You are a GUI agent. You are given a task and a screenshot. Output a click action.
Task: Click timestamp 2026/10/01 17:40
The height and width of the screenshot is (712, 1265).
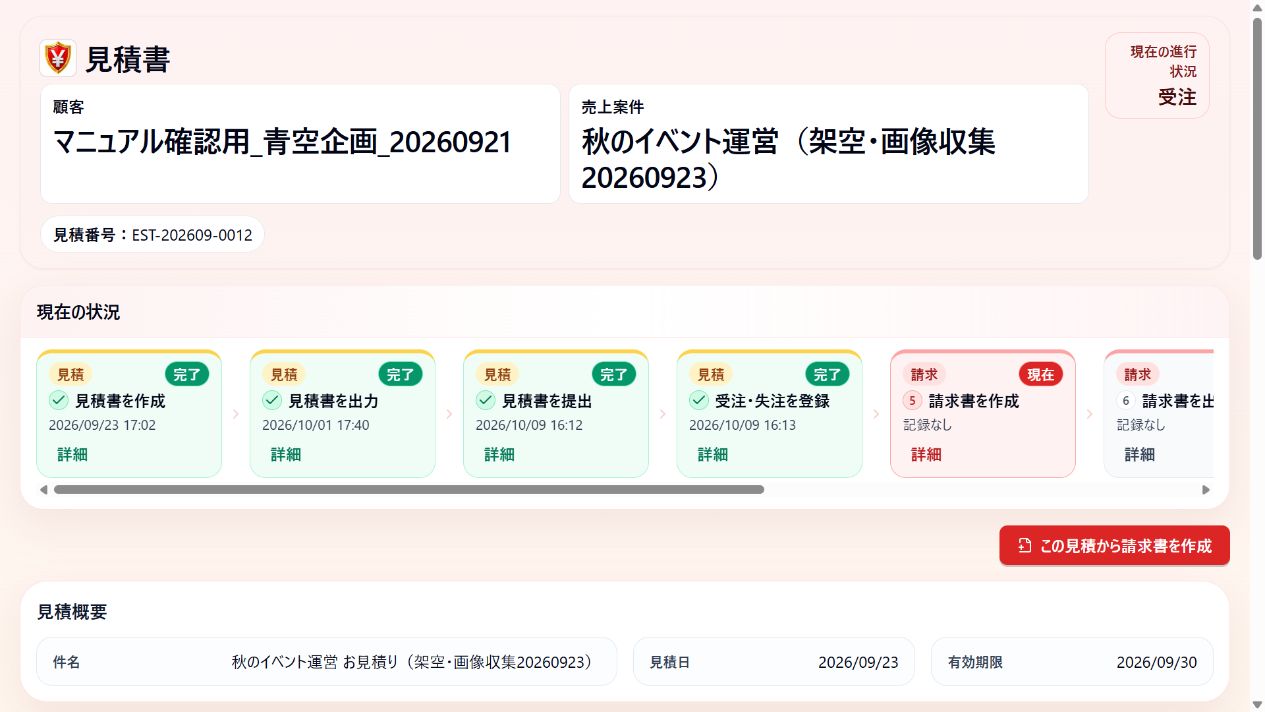(316, 425)
